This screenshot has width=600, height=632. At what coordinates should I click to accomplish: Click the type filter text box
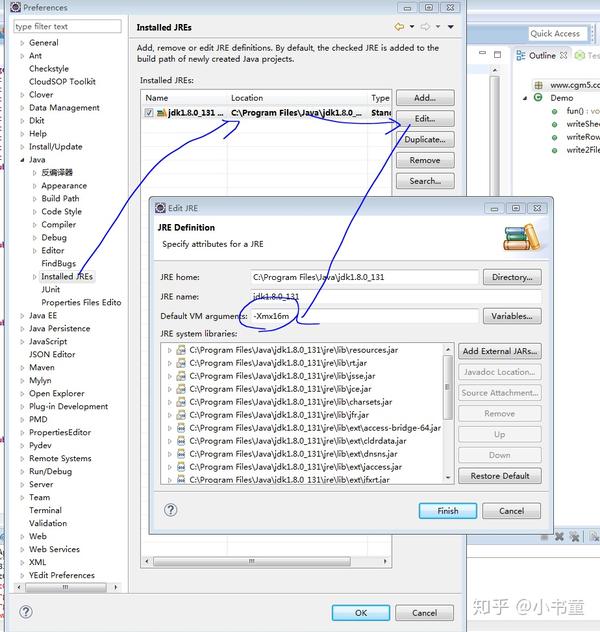(x=67, y=27)
